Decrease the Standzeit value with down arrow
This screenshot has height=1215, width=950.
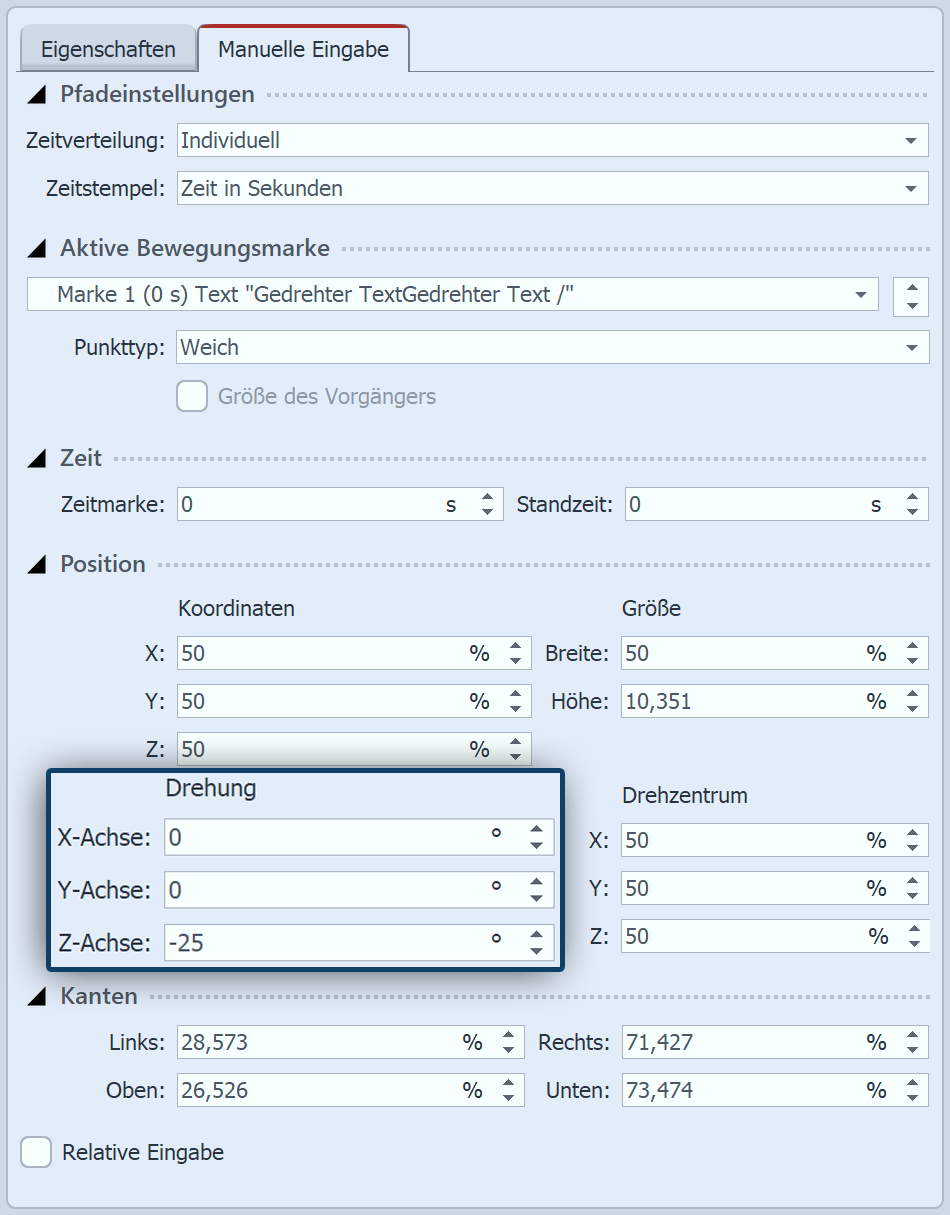(x=911, y=512)
